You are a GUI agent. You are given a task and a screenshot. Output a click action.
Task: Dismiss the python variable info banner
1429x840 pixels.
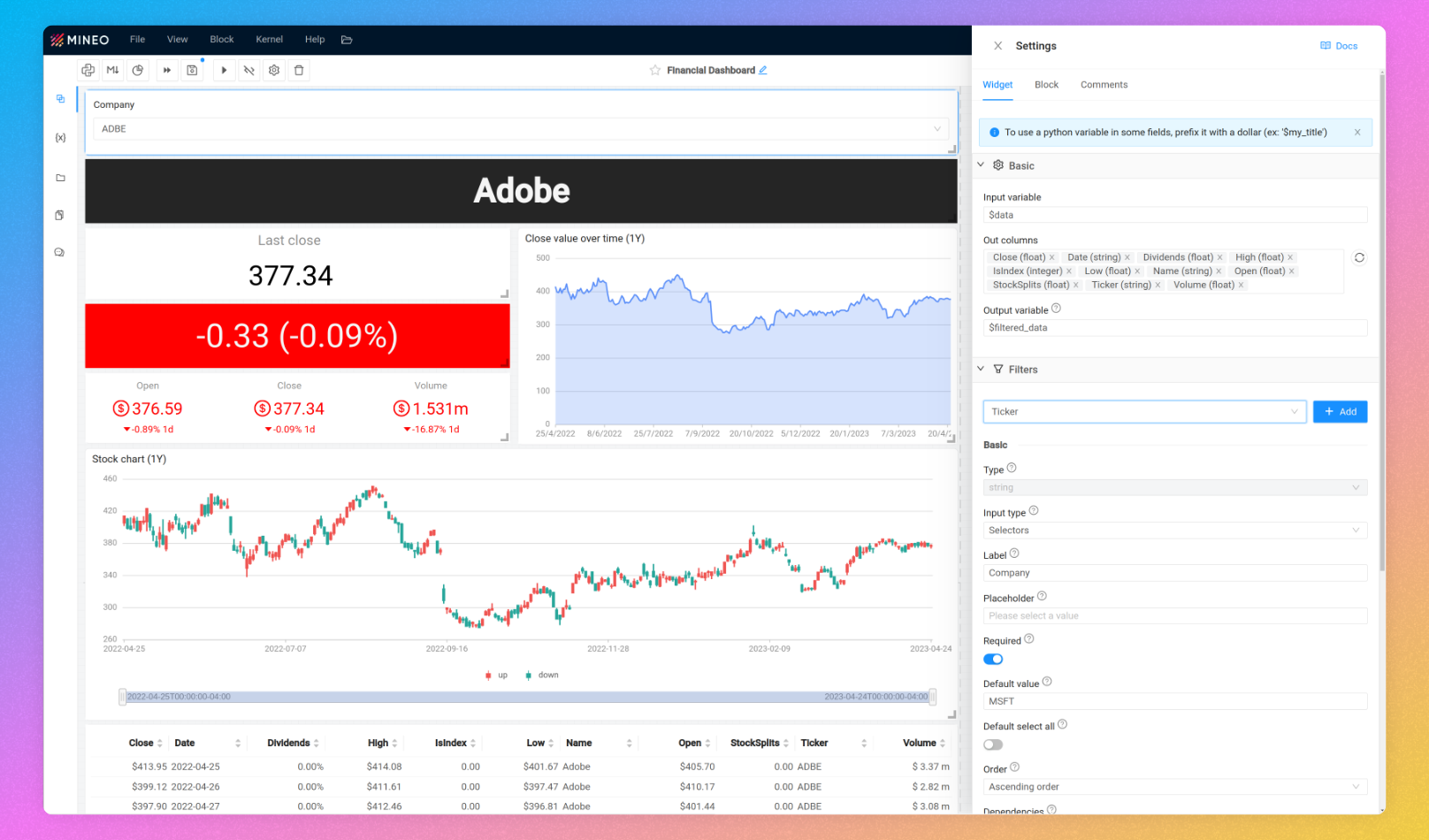[1357, 133]
